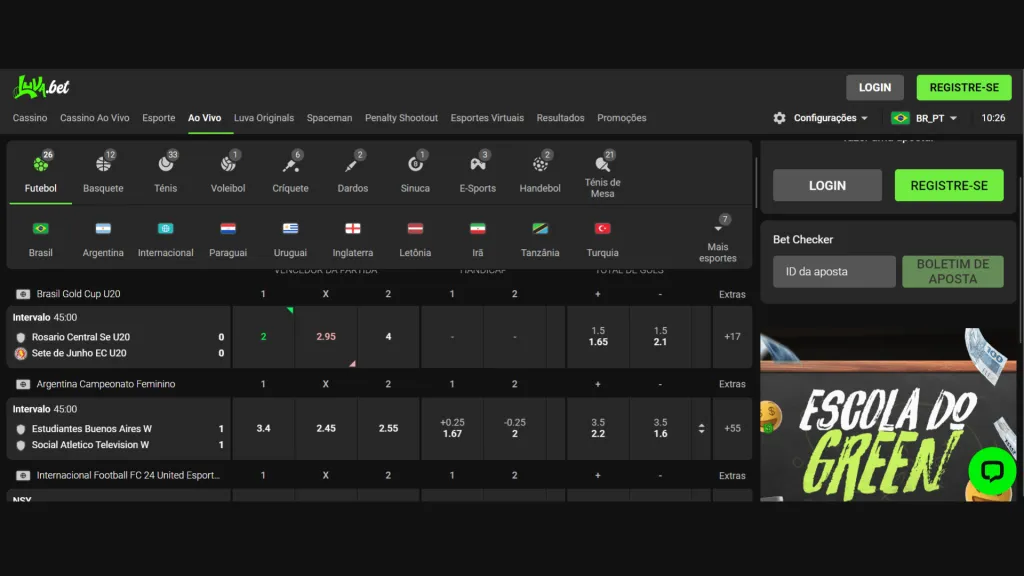Screen dimensions: 1024x576
Task: Select the Críquete sport icon
Action: (291, 163)
